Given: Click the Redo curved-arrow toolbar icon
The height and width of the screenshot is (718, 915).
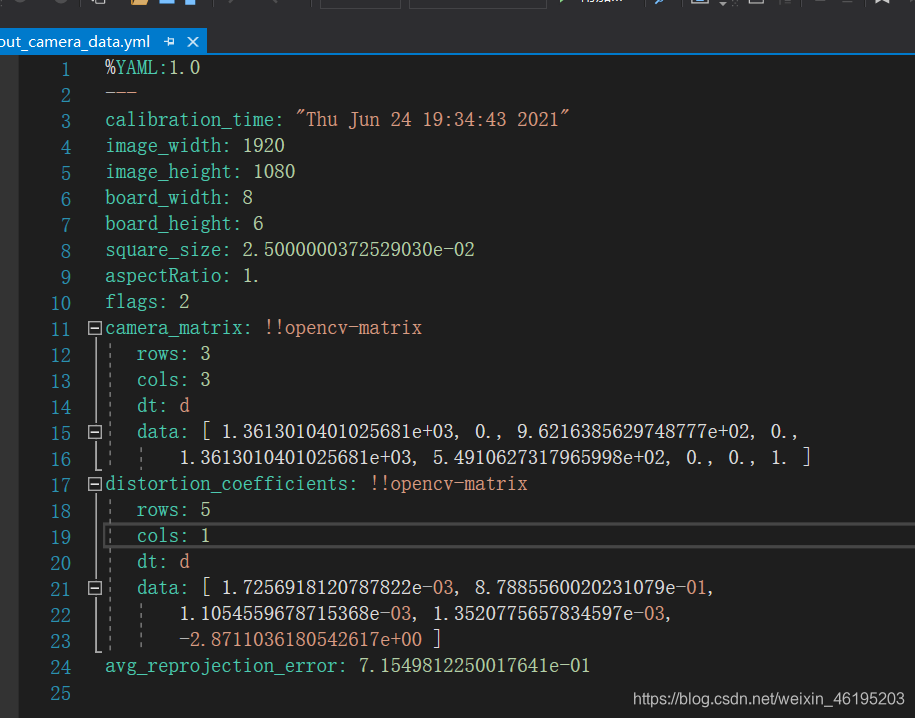Looking at the screenshot, I should (275, 3).
